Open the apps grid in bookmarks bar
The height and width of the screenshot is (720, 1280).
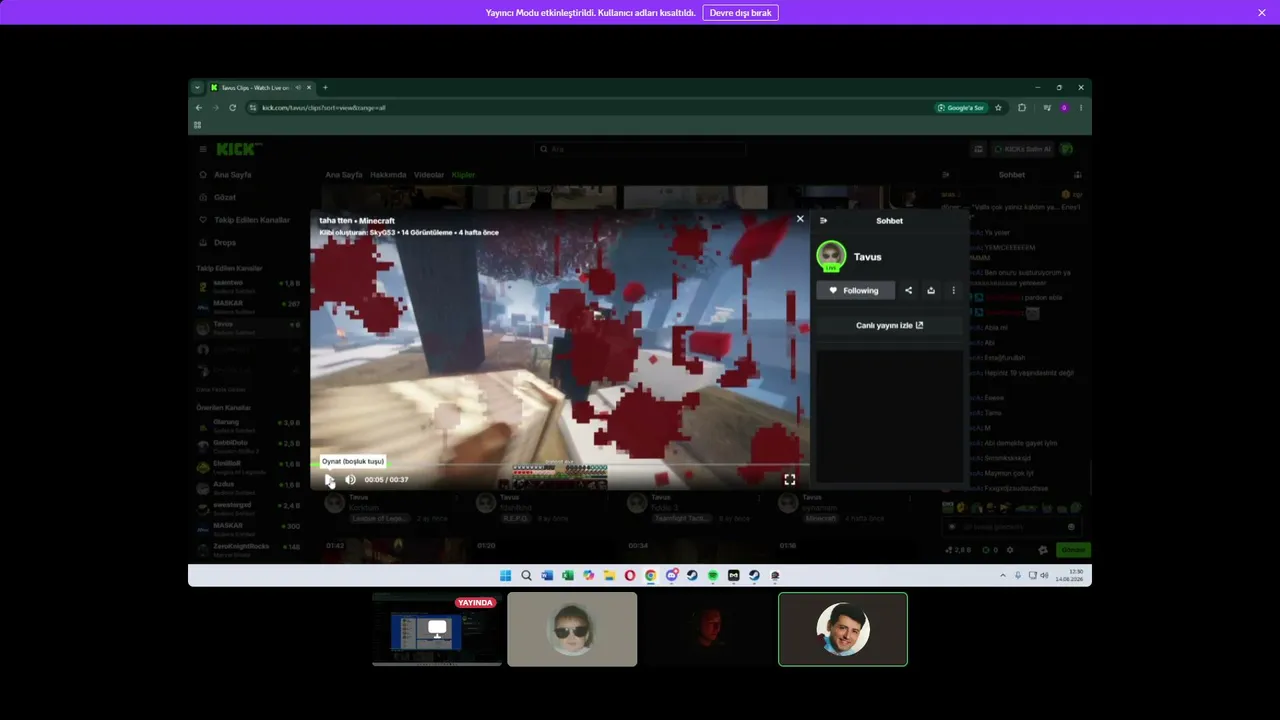tap(198, 125)
